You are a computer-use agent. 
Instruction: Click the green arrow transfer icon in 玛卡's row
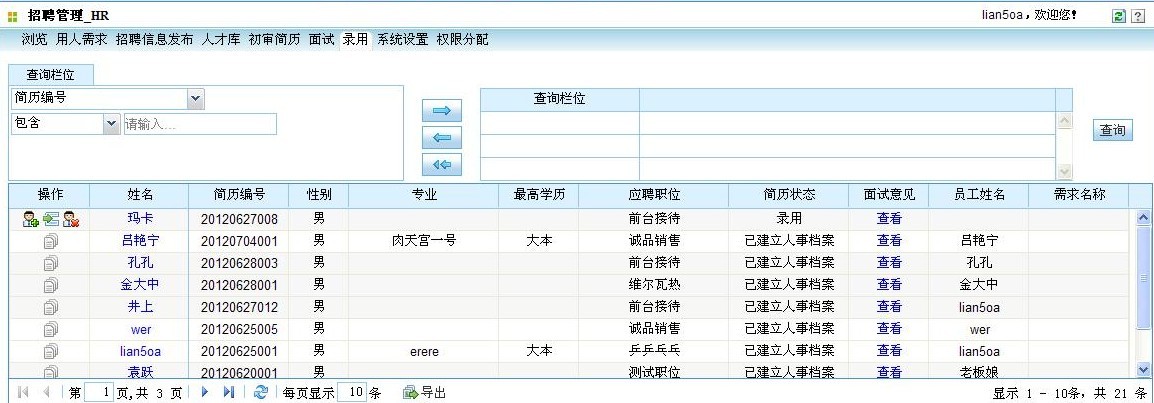pos(50,219)
